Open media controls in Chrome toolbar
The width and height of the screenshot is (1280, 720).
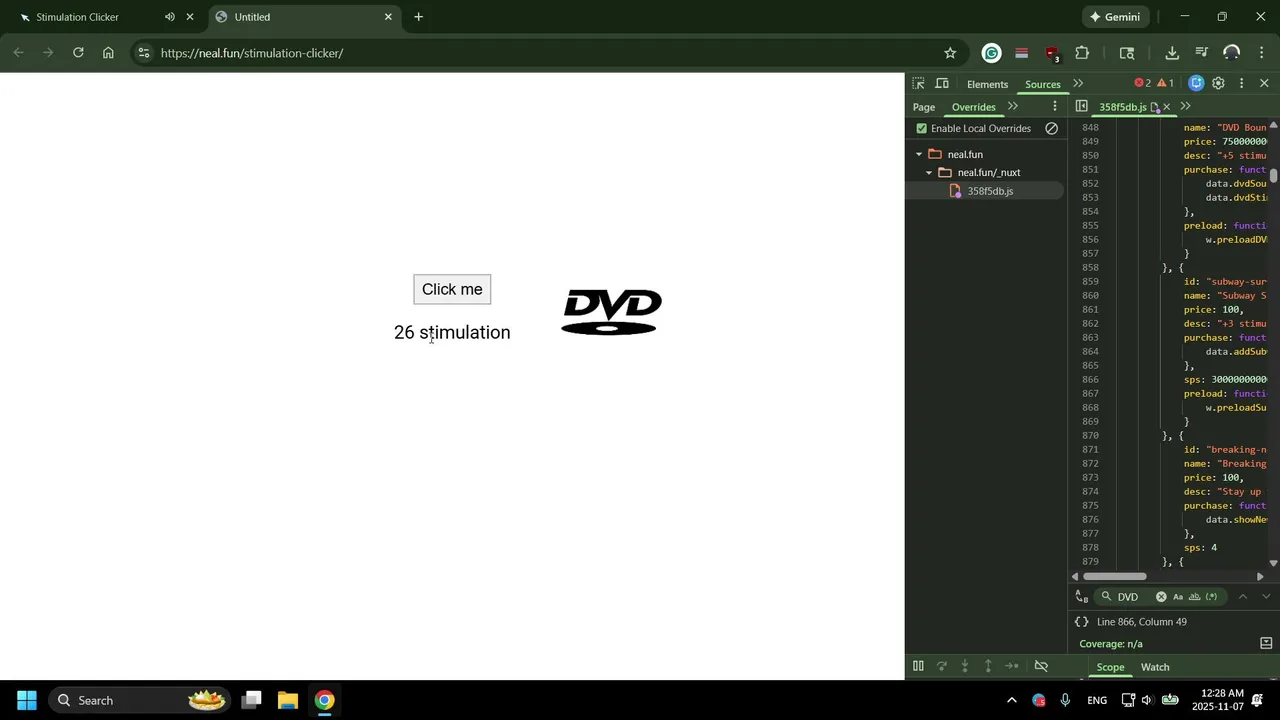coord(1202,53)
